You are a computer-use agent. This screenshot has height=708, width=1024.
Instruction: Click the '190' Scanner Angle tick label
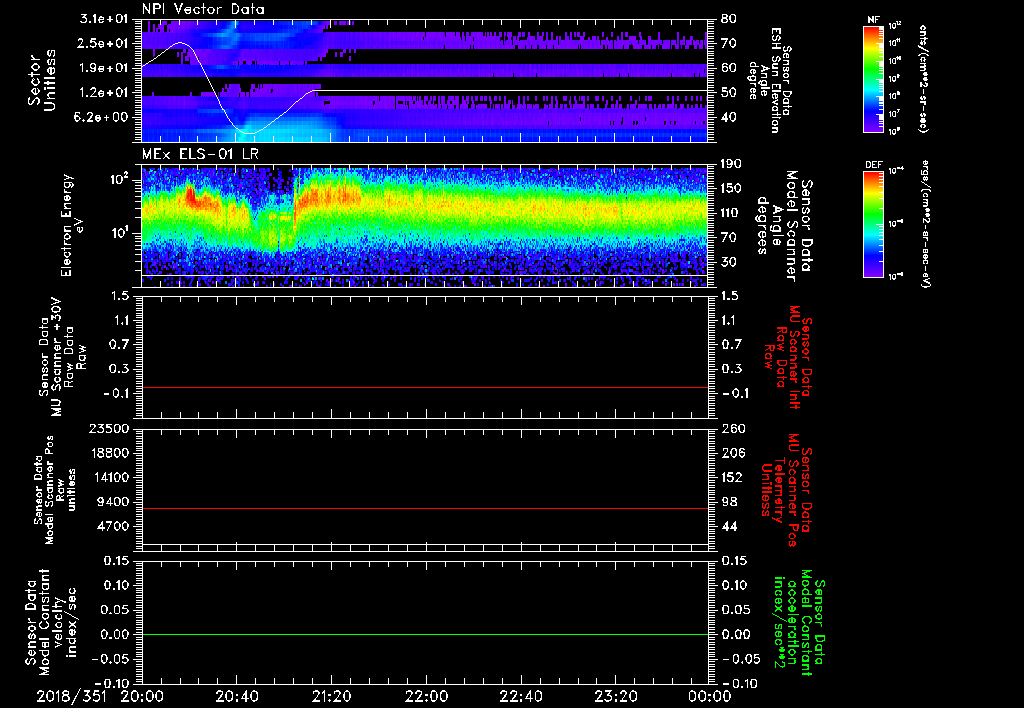pos(731,164)
